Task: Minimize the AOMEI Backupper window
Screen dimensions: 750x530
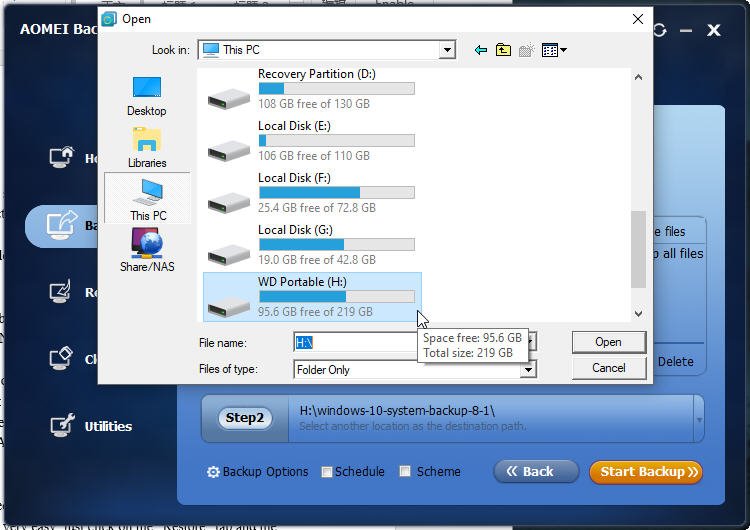Action: [x=686, y=31]
